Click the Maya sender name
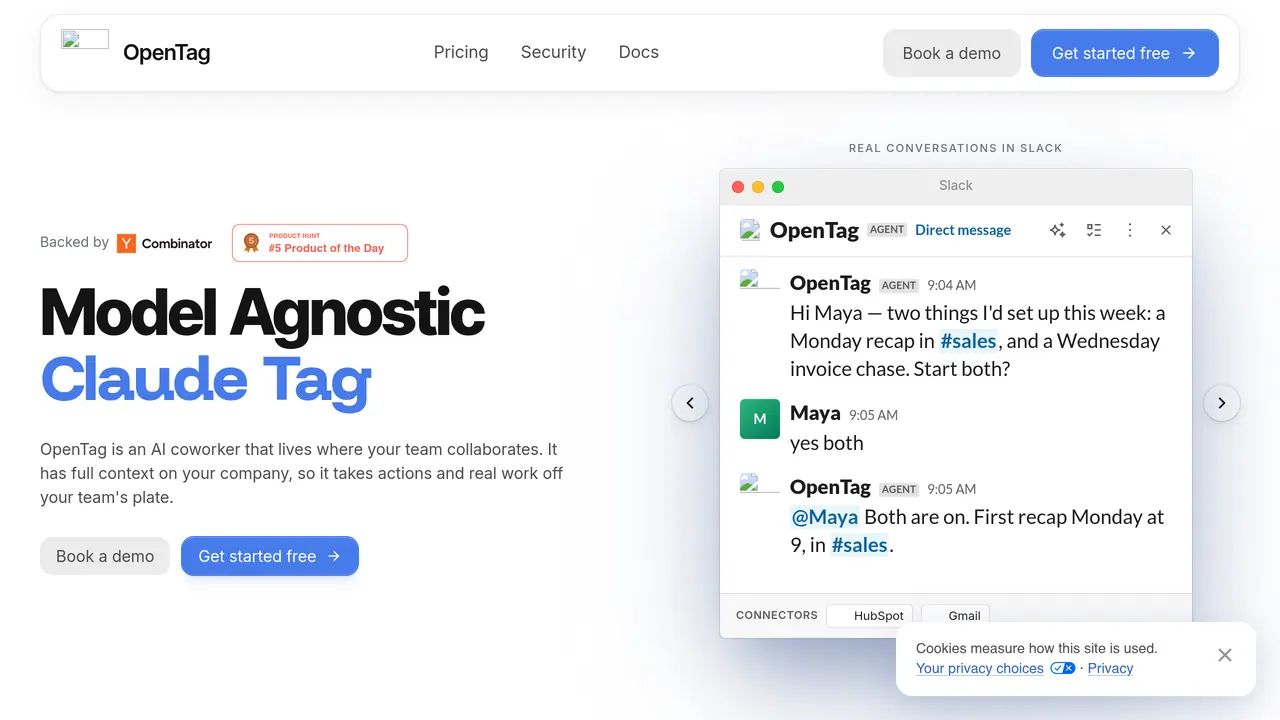1280x720 pixels. (815, 413)
